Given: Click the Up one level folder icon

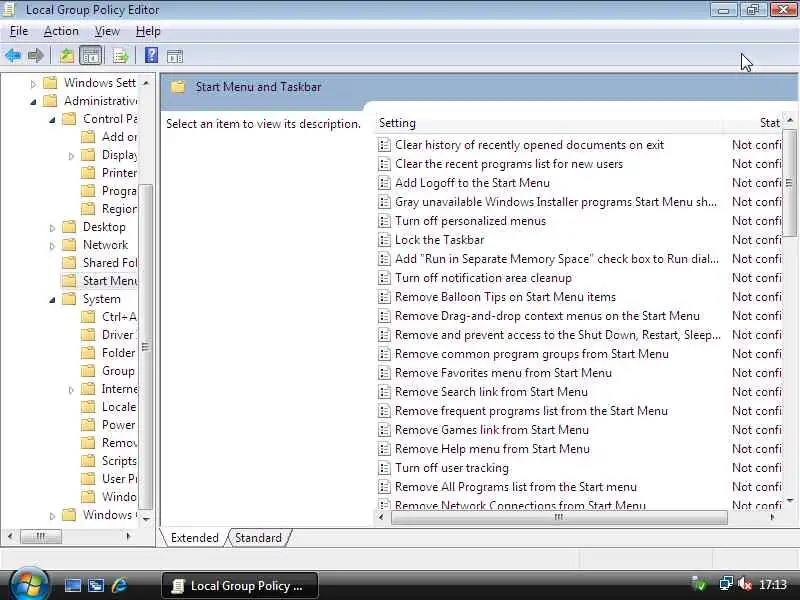Looking at the screenshot, I should [67, 56].
